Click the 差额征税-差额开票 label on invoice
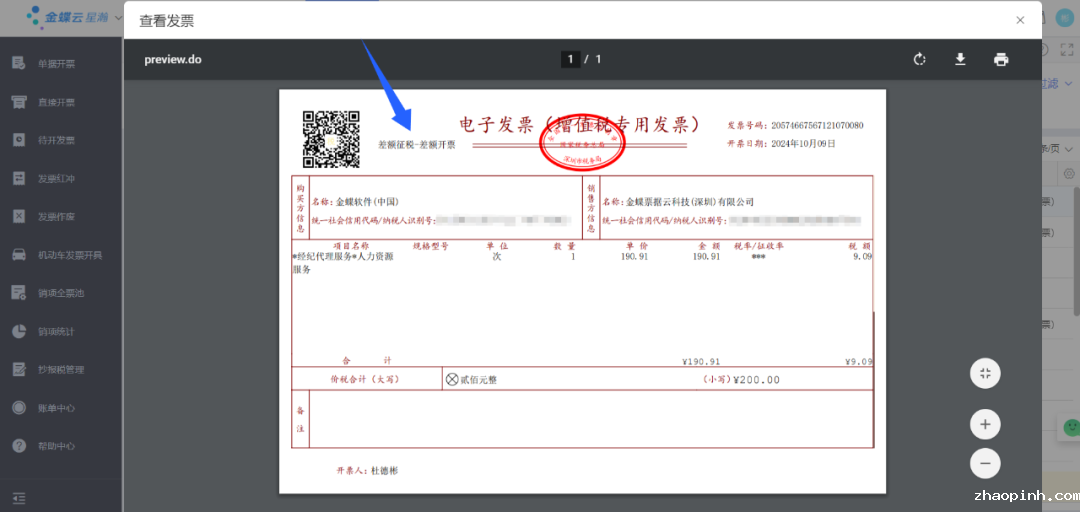This screenshot has height=512, width=1080. (x=416, y=145)
